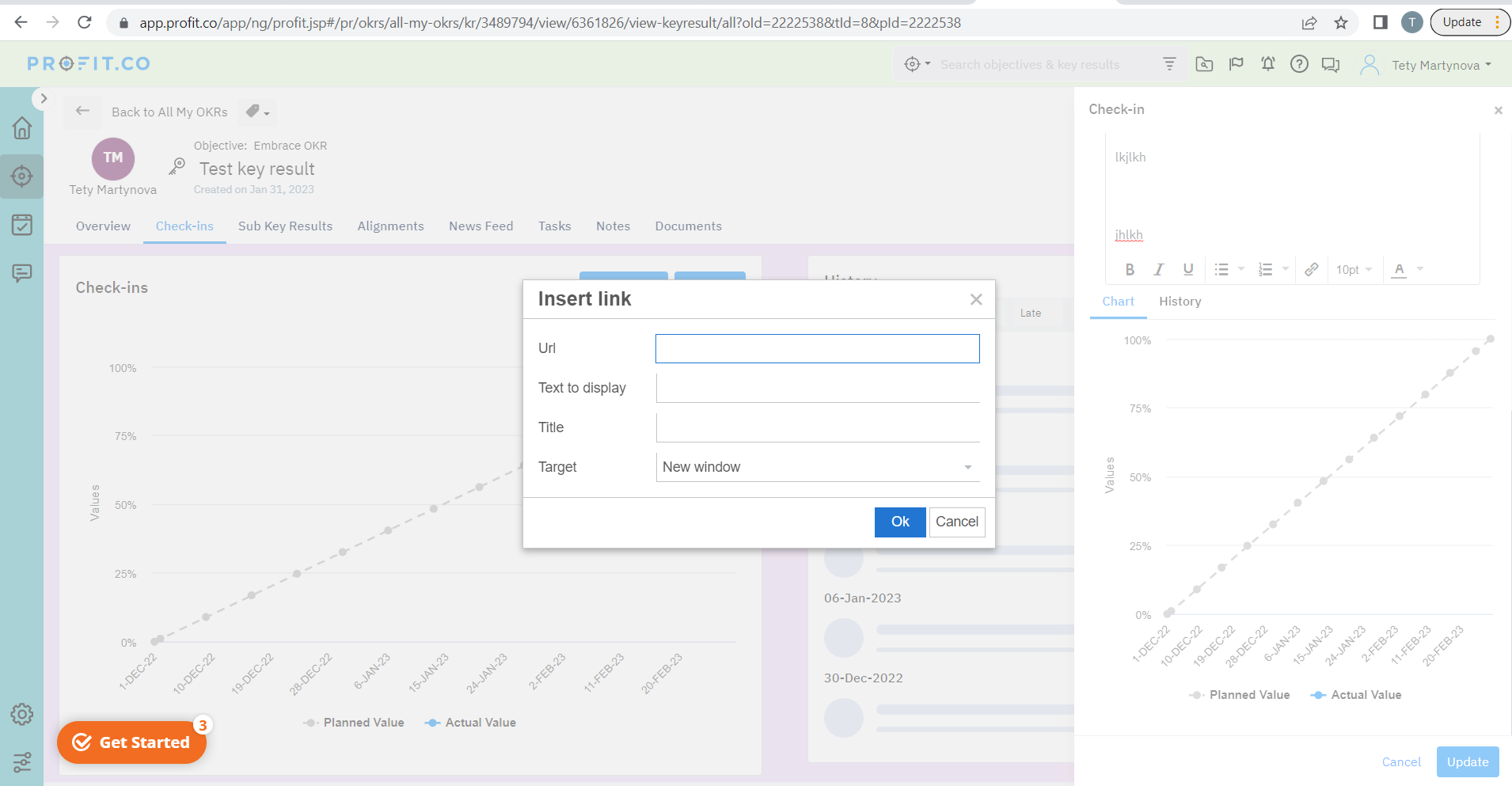
Task: Cancel the Insert link dialog
Action: (957, 522)
